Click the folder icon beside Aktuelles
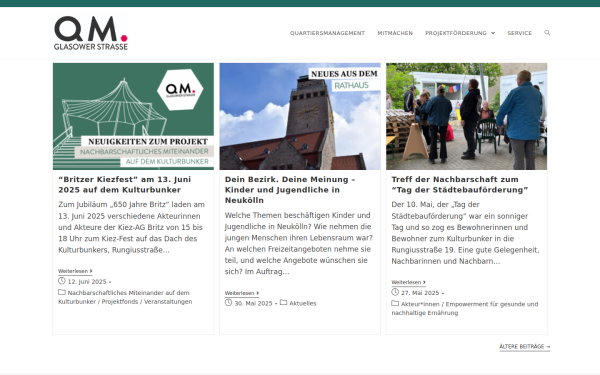The image size is (600, 375). [x=283, y=303]
